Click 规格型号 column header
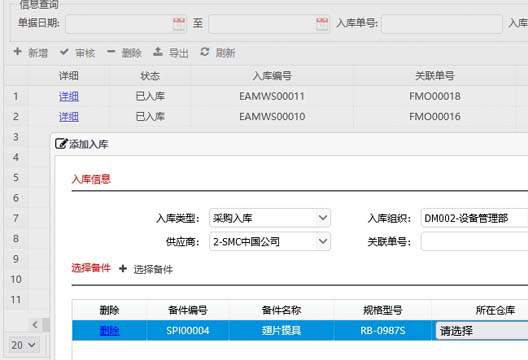The image size is (528, 360). (383, 310)
